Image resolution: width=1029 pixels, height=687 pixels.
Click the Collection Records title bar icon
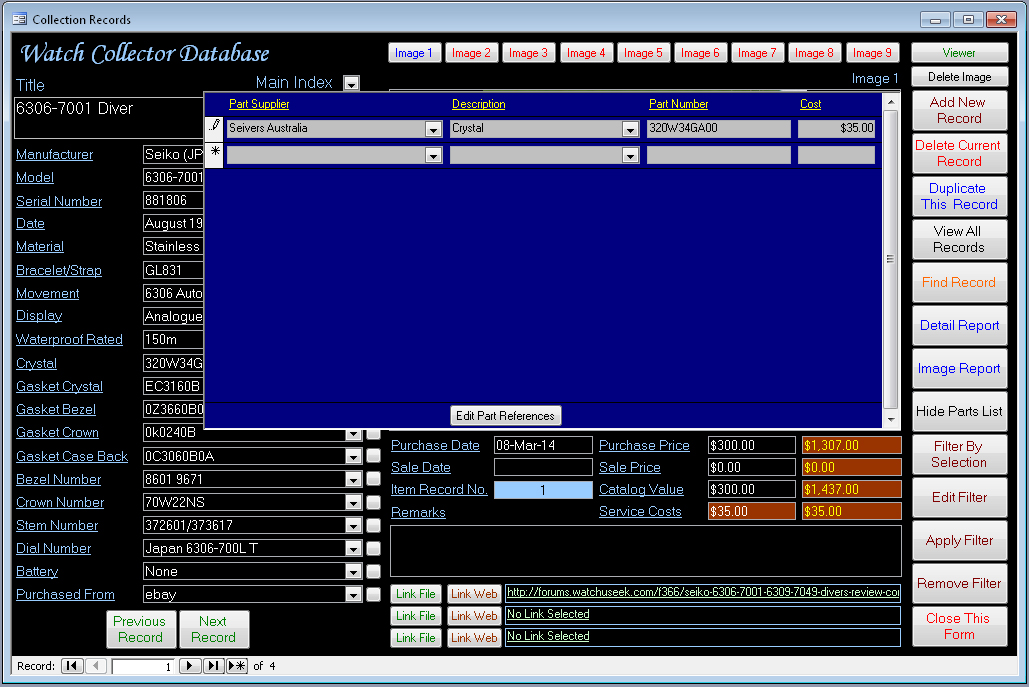pos(18,19)
